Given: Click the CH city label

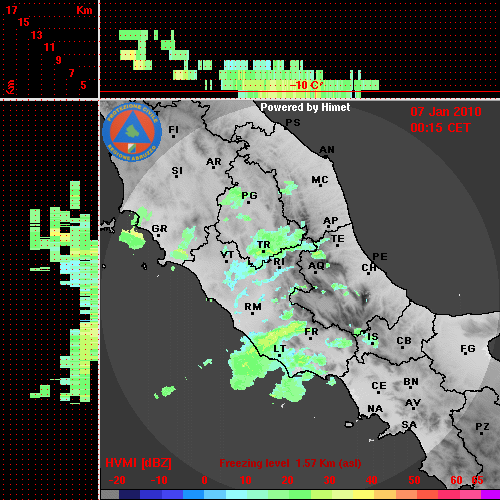Looking at the screenshot, I should coord(369,268).
